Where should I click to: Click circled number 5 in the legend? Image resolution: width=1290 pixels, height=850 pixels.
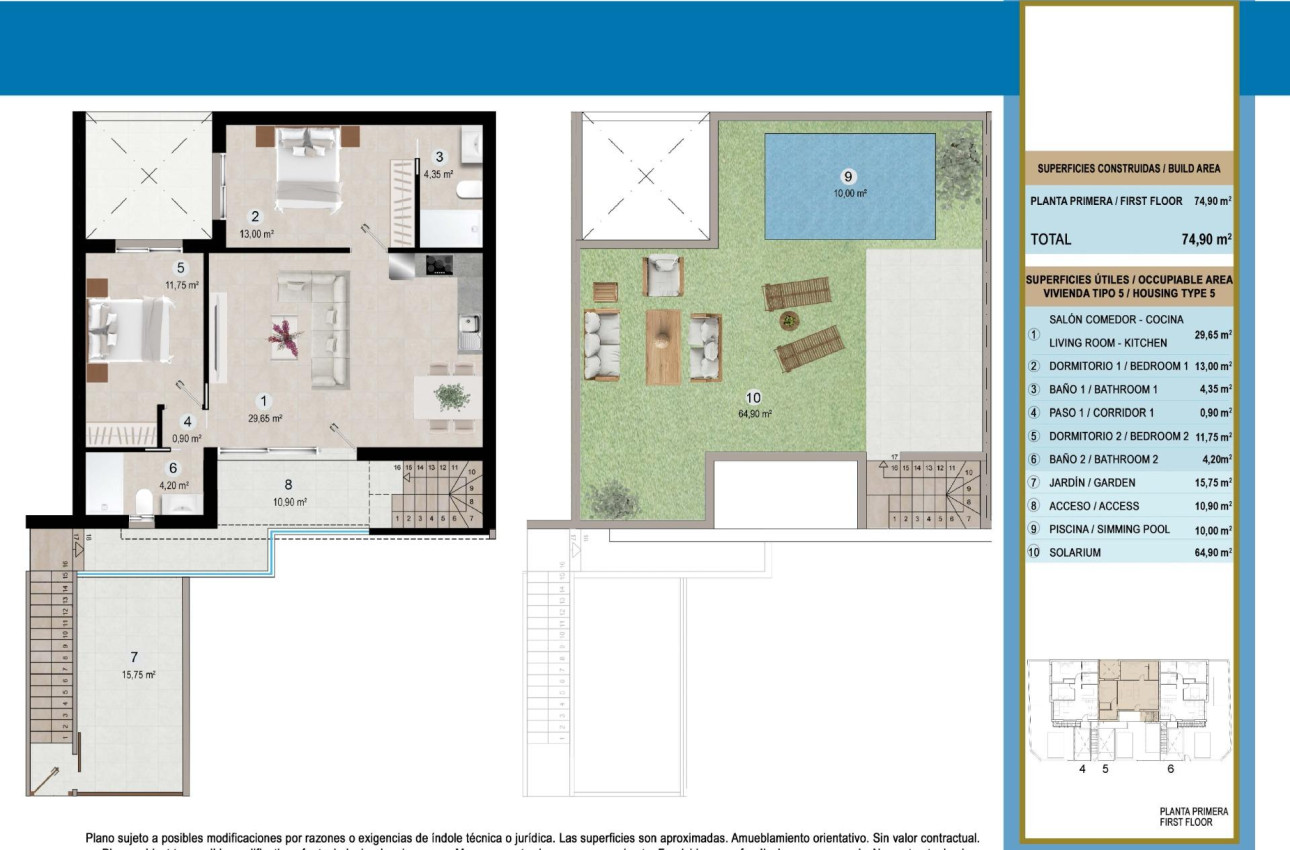pyautogui.click(x=1035, y=436)
